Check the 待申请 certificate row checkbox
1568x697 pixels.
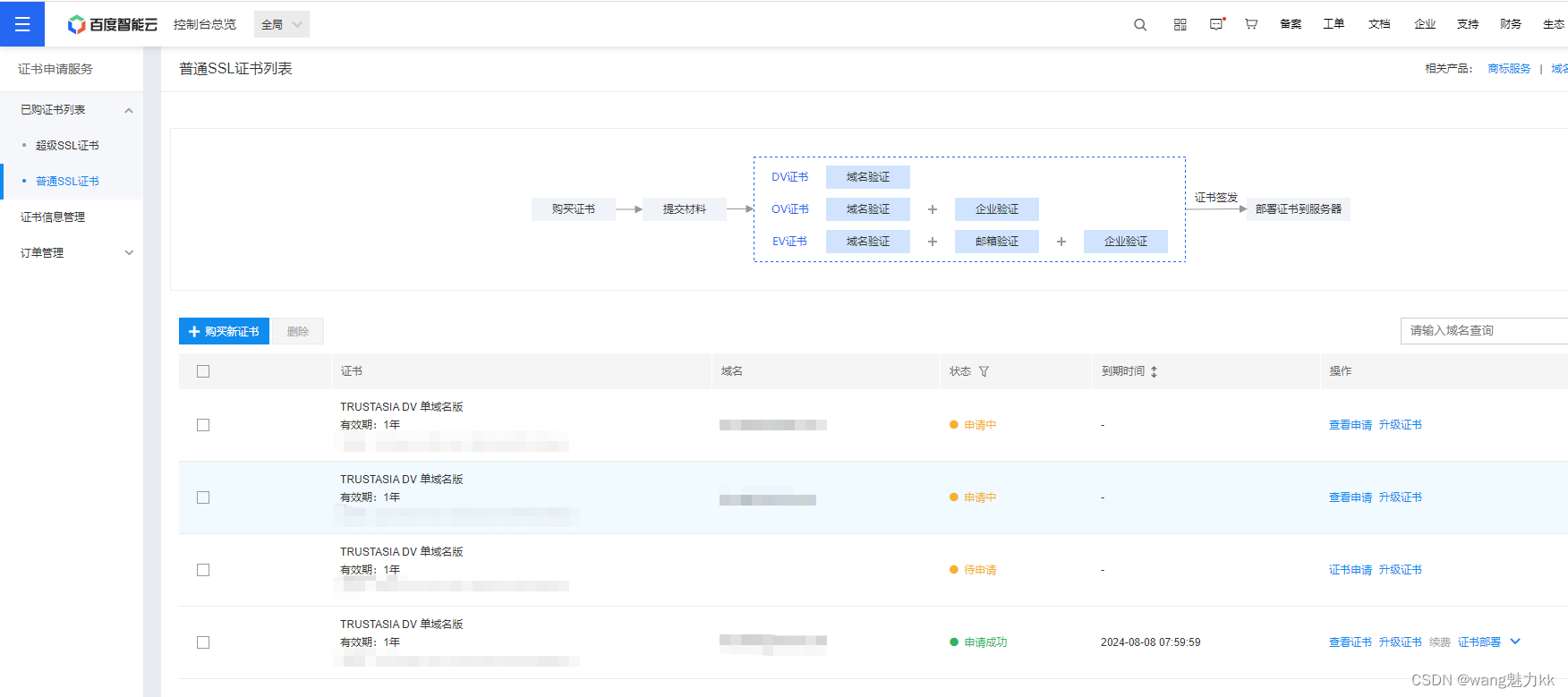[x=203, y=570]
